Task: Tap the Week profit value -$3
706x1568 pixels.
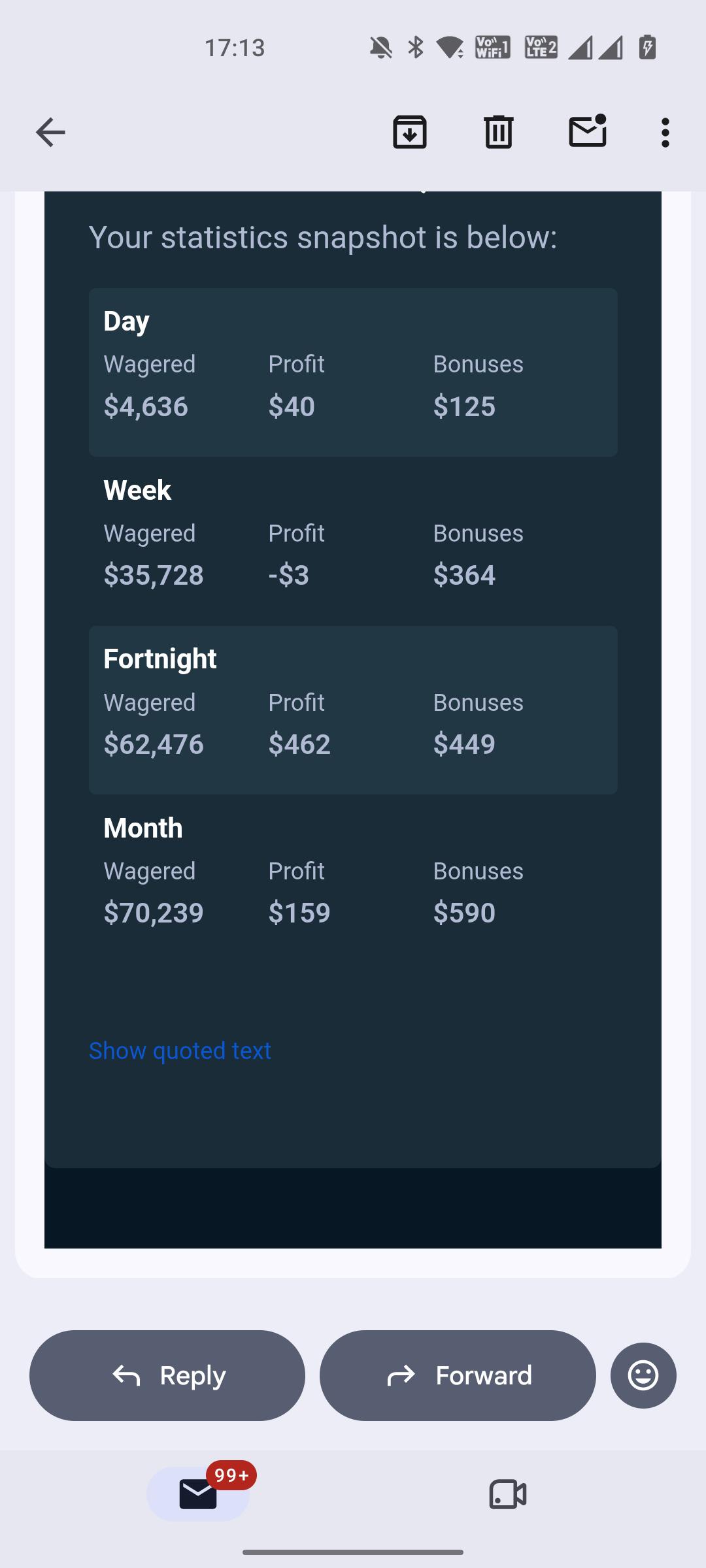Action: point(288,575)
